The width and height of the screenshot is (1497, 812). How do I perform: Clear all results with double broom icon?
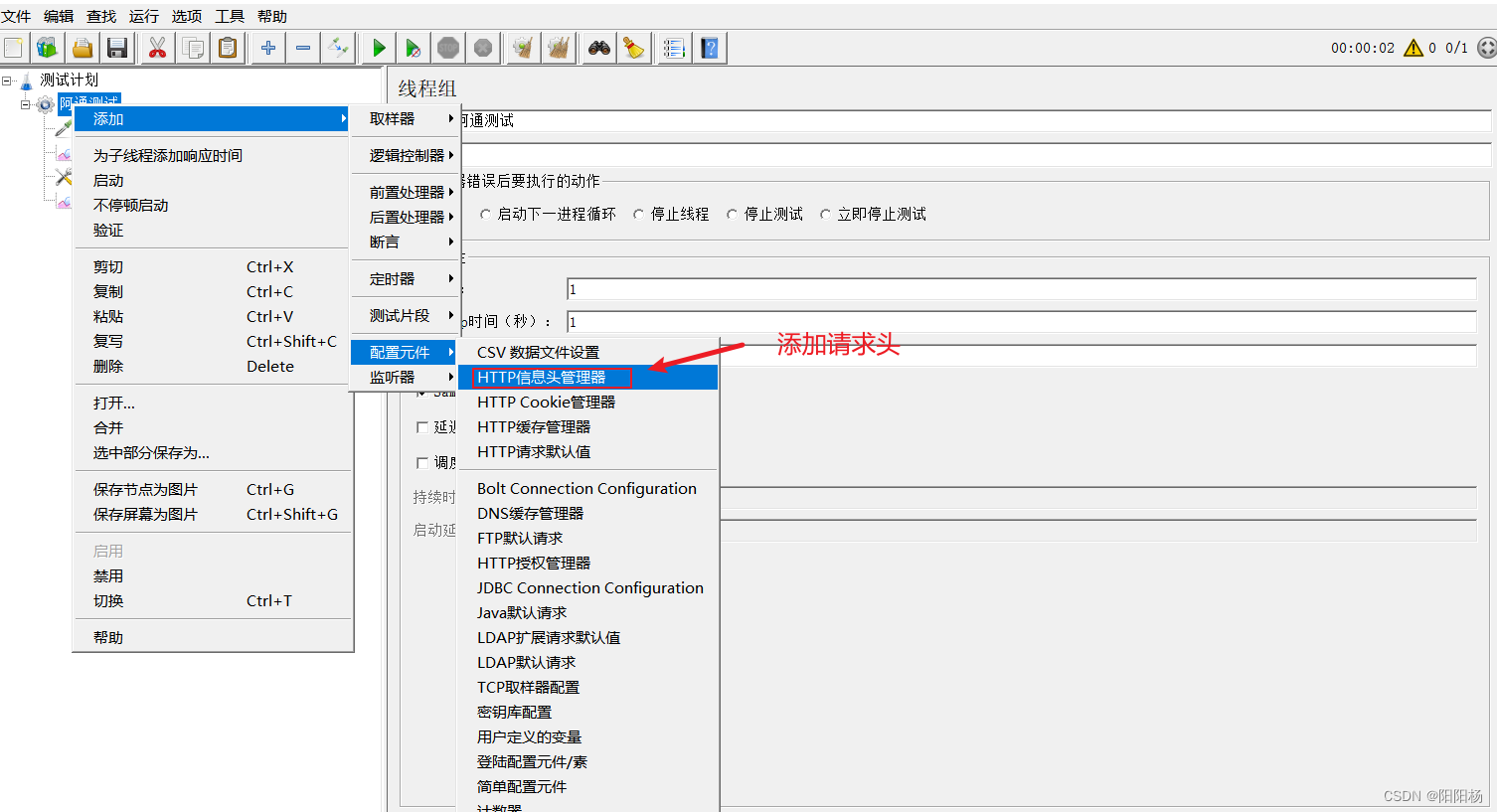pyautogui.click(x=559, y=48)
